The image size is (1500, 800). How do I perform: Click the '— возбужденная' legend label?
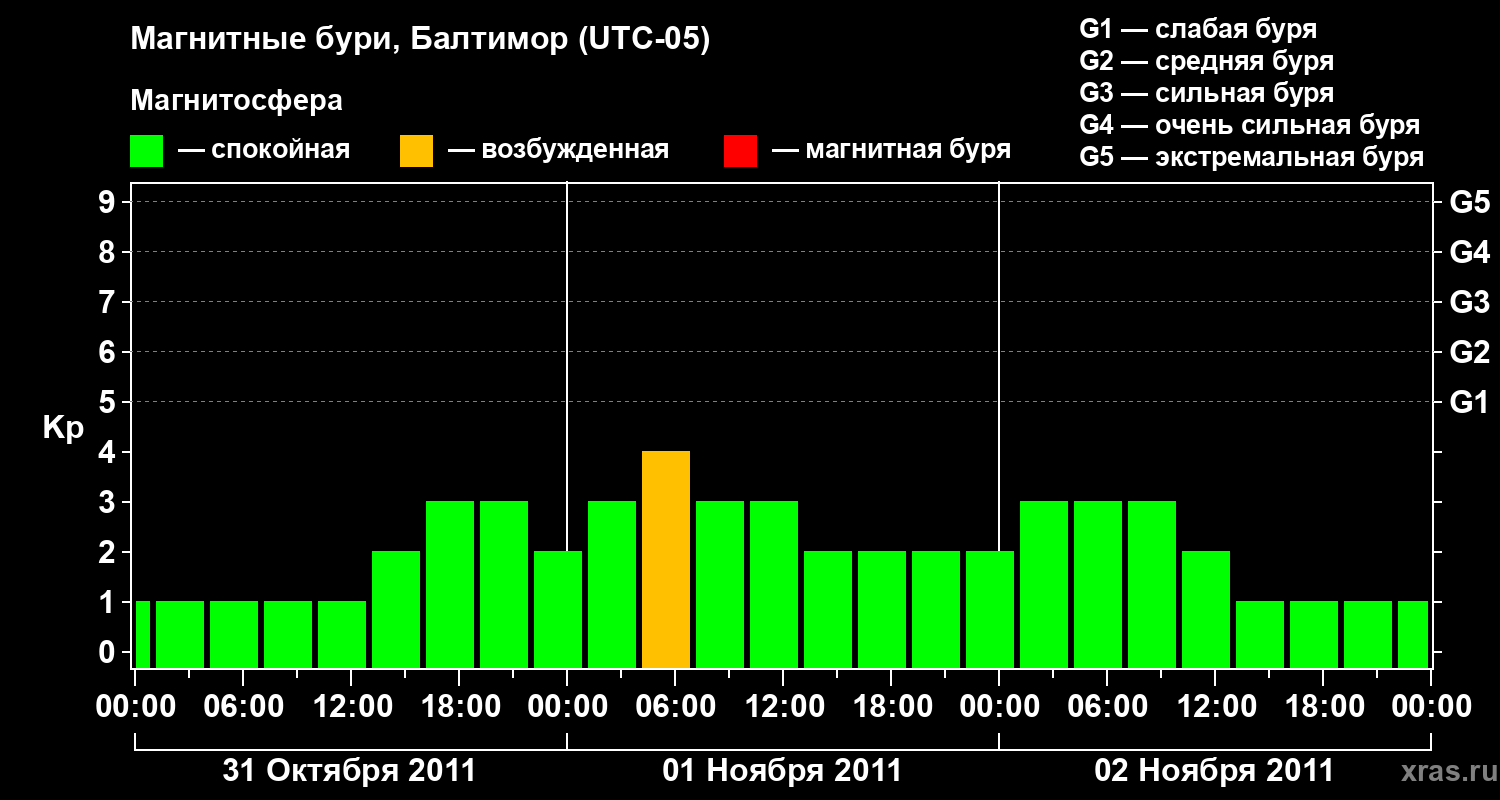558,151
